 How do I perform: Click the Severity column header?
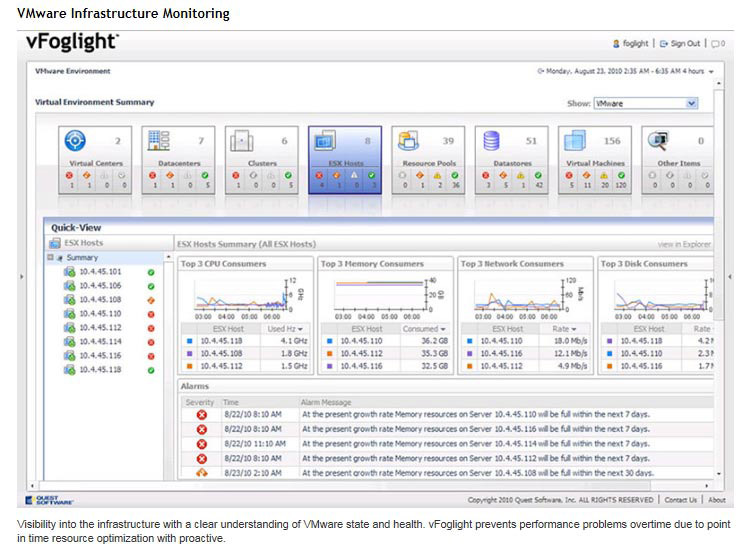tap(200, 403)
